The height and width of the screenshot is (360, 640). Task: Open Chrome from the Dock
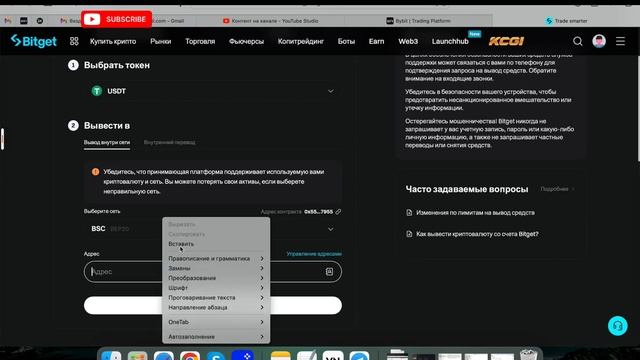190,357
